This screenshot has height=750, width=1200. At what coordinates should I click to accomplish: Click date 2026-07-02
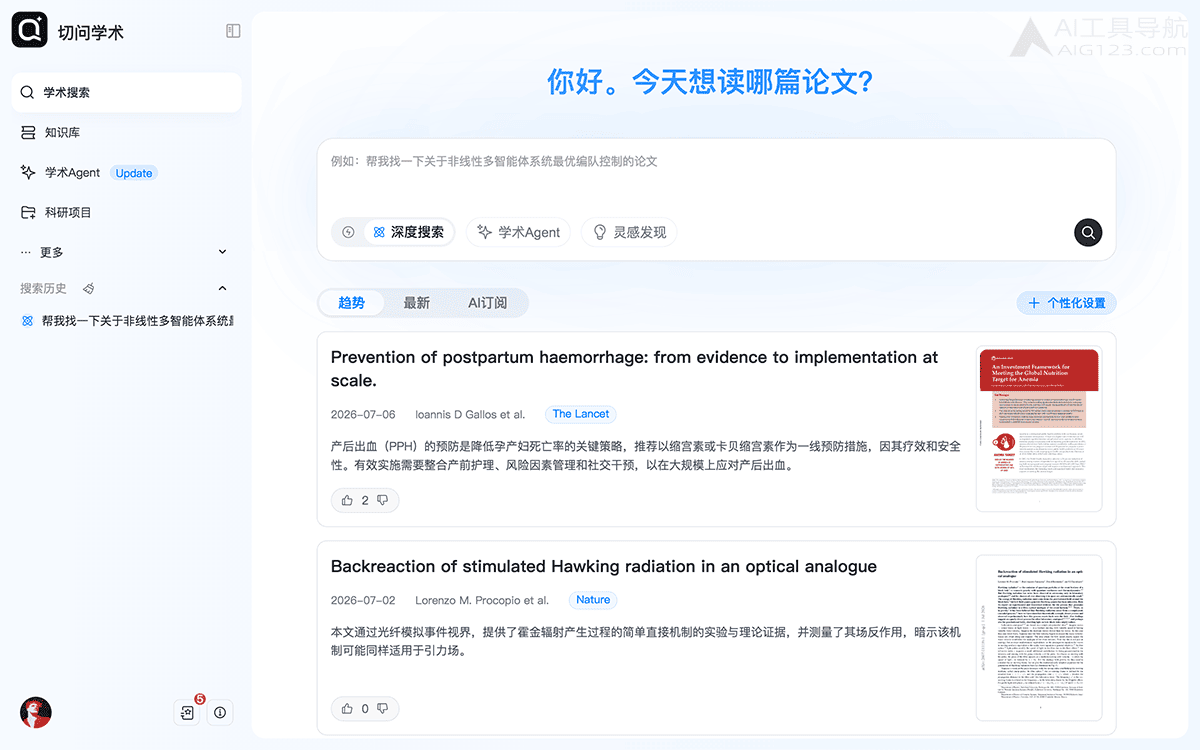click(x=363, y=600)
